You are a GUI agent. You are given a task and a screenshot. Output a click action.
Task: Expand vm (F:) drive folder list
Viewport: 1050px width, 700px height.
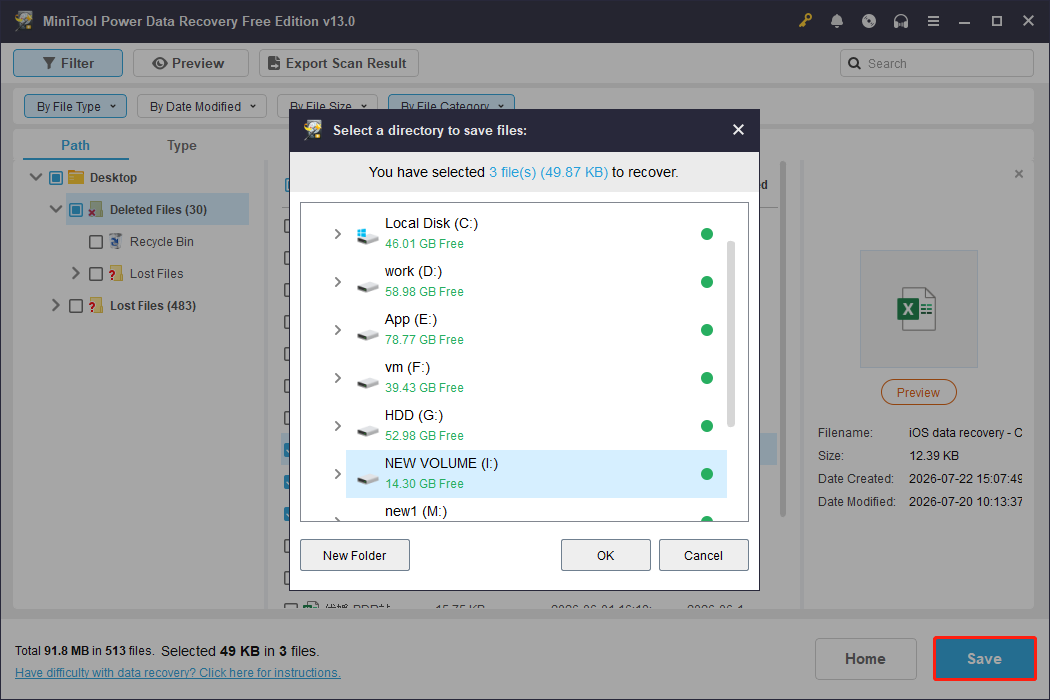click(x=338, y=378)
